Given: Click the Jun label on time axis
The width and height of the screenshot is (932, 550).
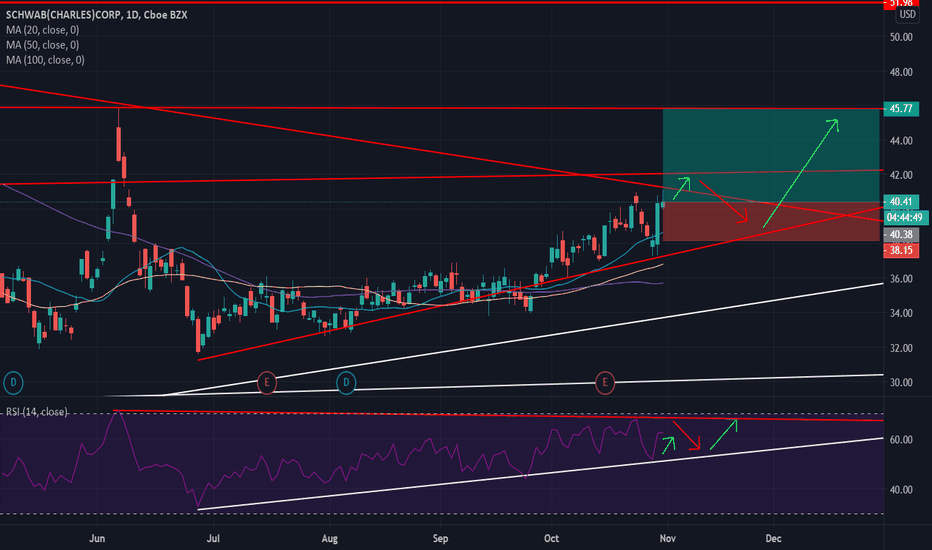Looking at the screenshot, I should tap(97, 539).
